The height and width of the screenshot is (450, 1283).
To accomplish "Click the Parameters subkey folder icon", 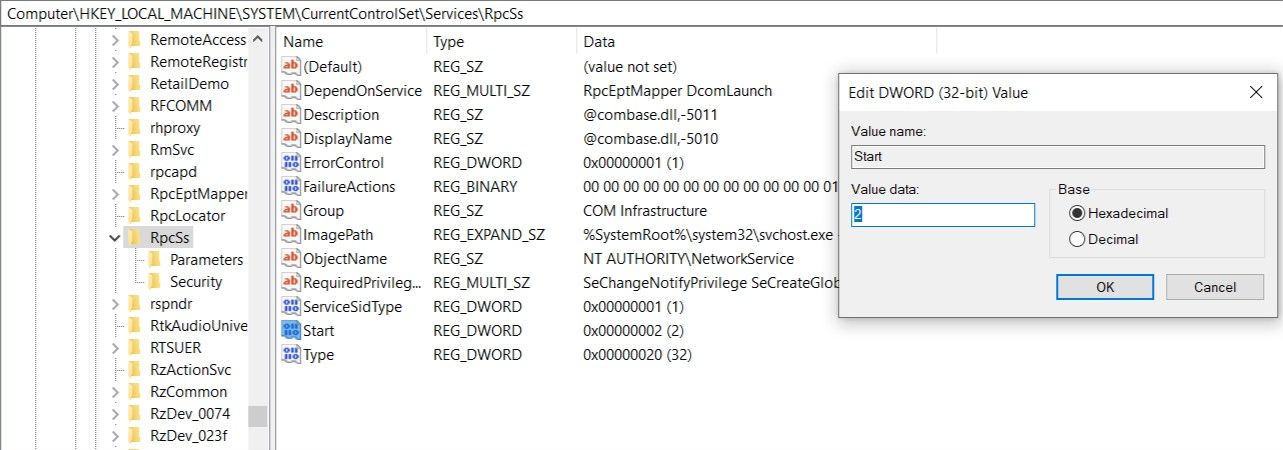I will 155,260.
